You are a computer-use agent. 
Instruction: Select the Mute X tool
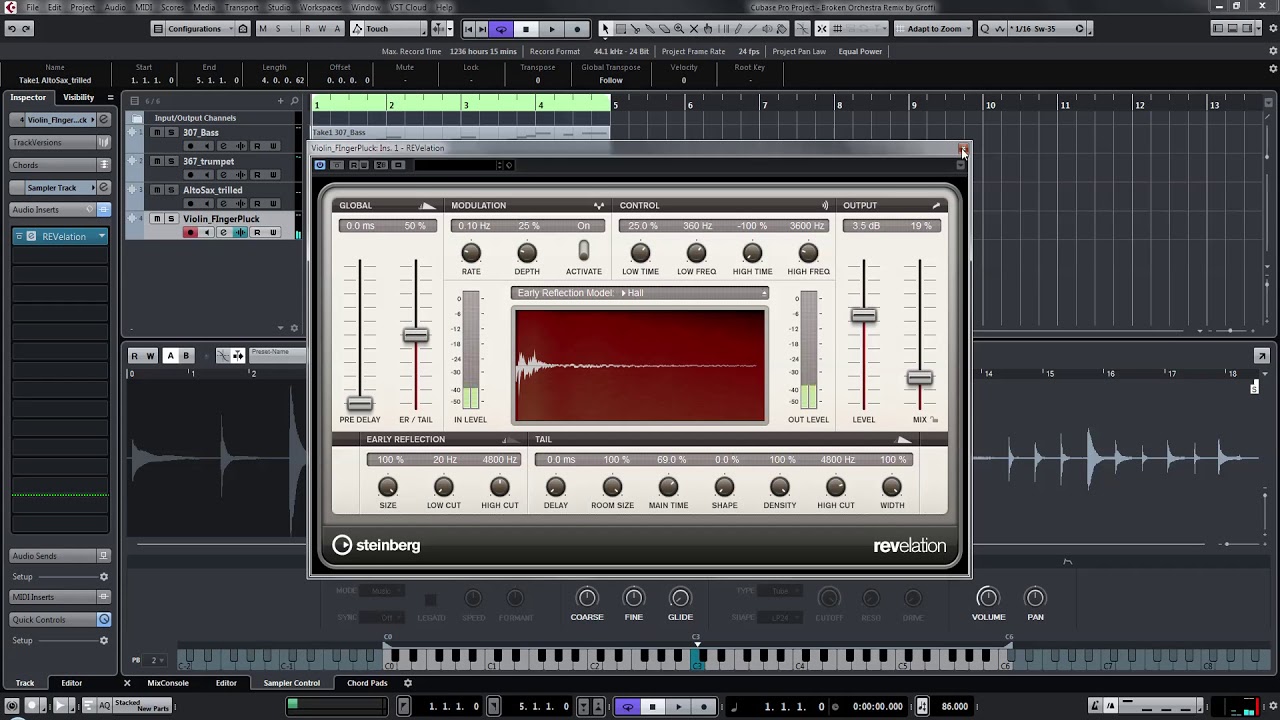pyautogui.click(x=694, y=29)
